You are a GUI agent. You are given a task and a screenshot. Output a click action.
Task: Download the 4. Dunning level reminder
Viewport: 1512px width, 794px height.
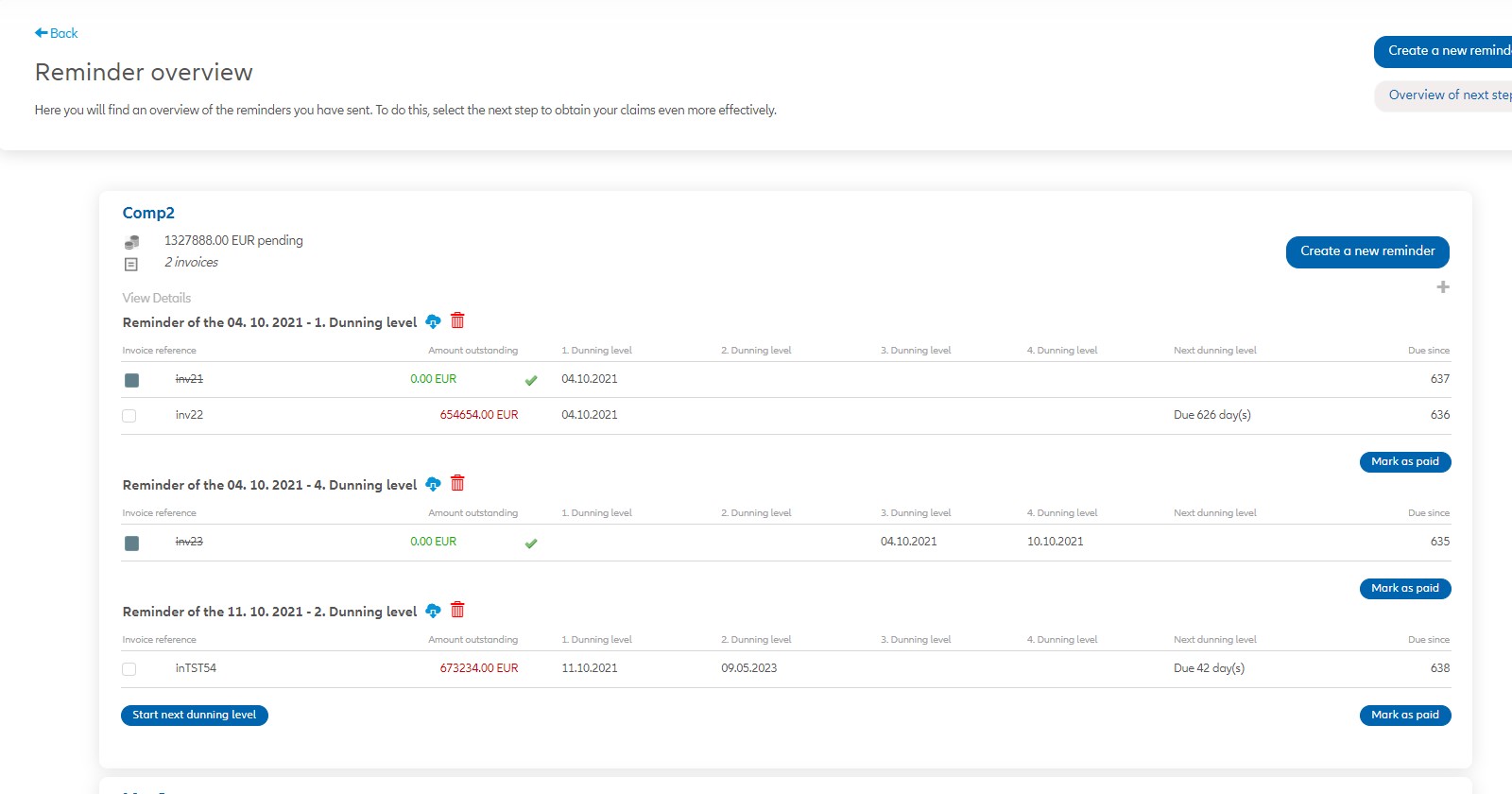[433, 485]
